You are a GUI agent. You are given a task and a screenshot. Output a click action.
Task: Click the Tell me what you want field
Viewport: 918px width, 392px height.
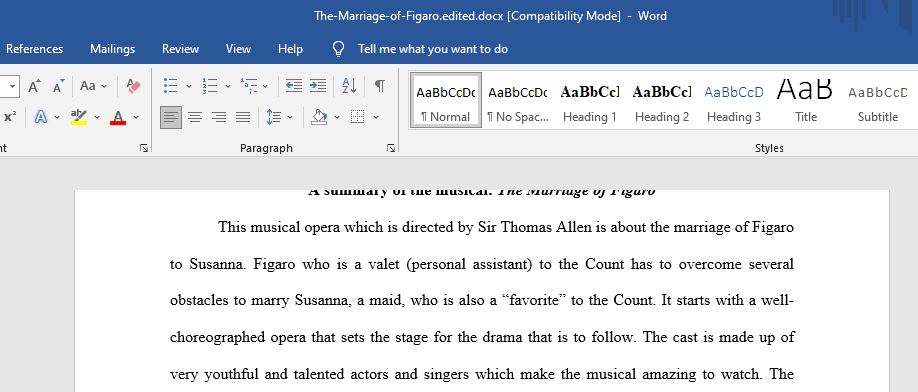[x=433, y=49]
